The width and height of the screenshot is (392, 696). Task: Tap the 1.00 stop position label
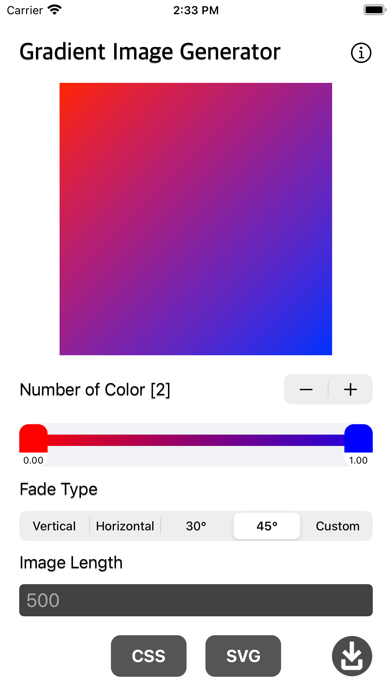pyautogui.click(x=358, y=460)
